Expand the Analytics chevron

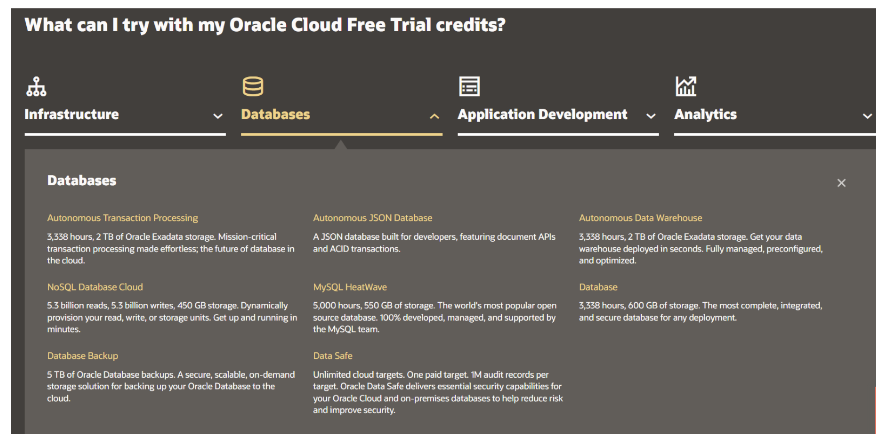click(867, 116)
